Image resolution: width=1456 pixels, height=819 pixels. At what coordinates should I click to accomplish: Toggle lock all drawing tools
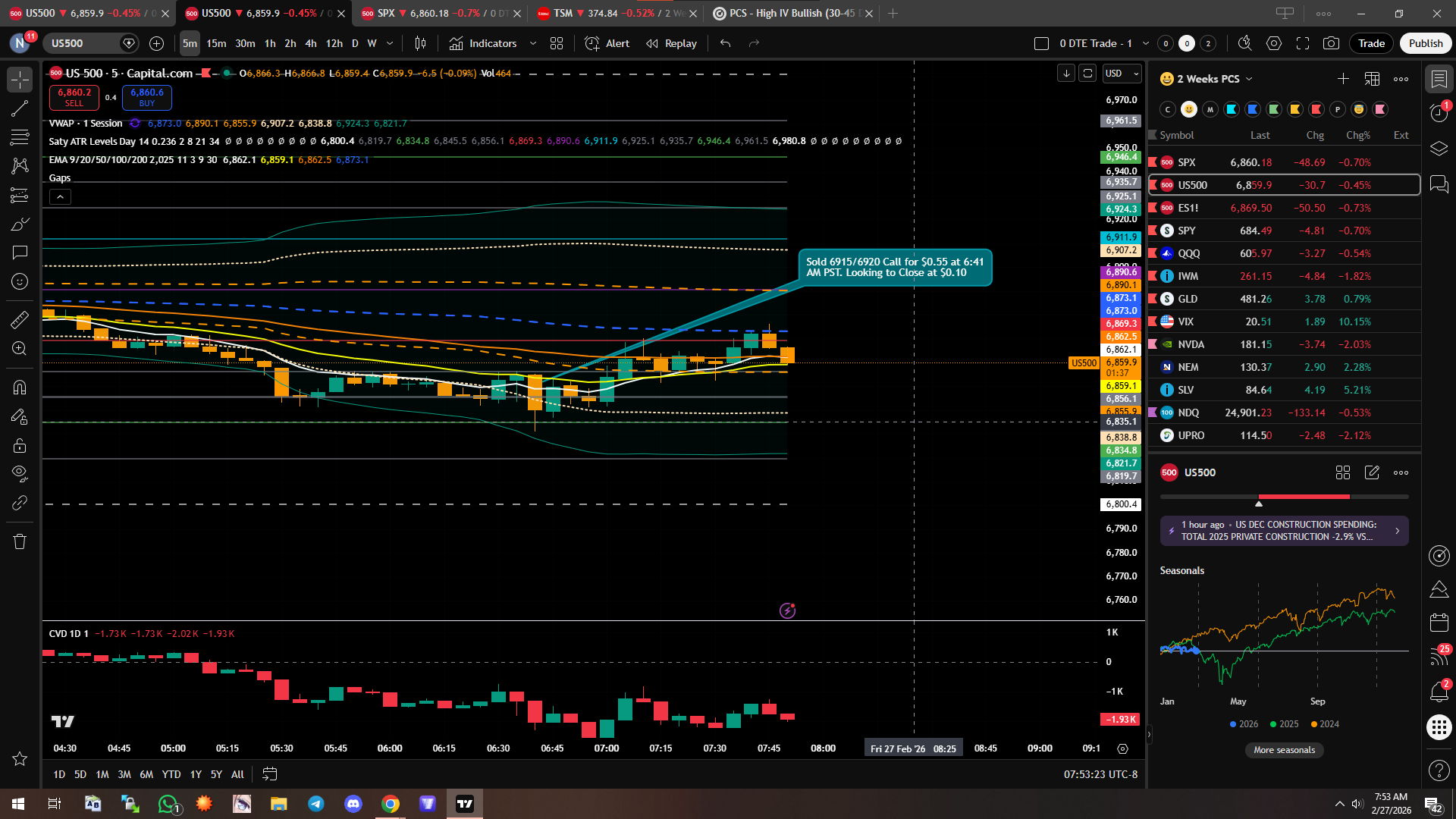(20, 445)
